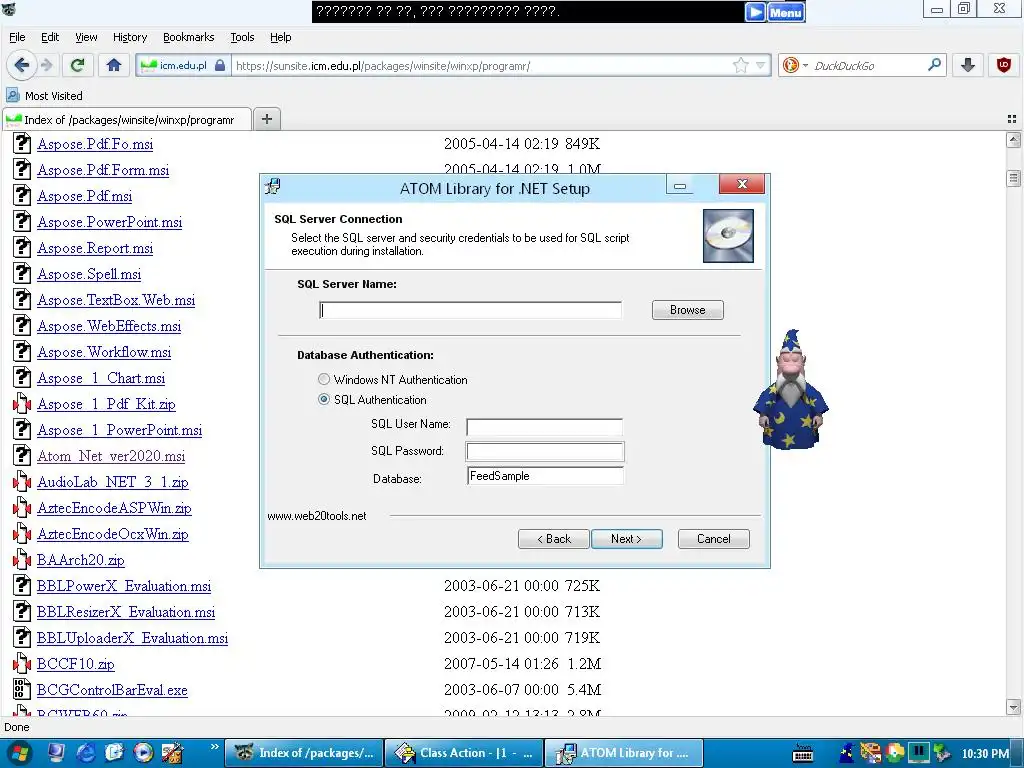The image size is (1024, 768).
Task: Click the SQL Password field
Action: click(x=545, y=451)
